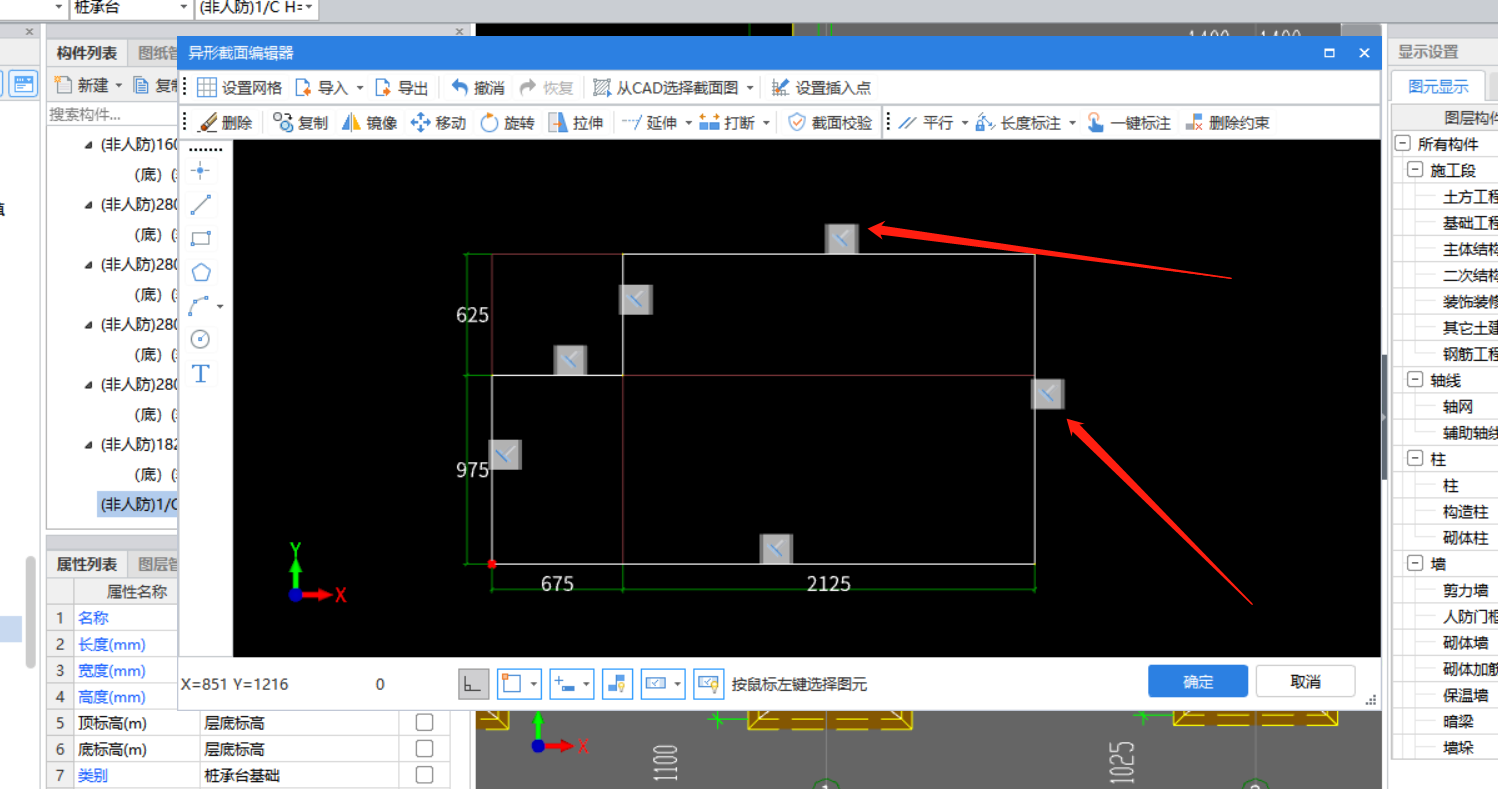The image size is (1498, 789).
Task: Run 截面校验 section check
Action: [x=830, y=123]
